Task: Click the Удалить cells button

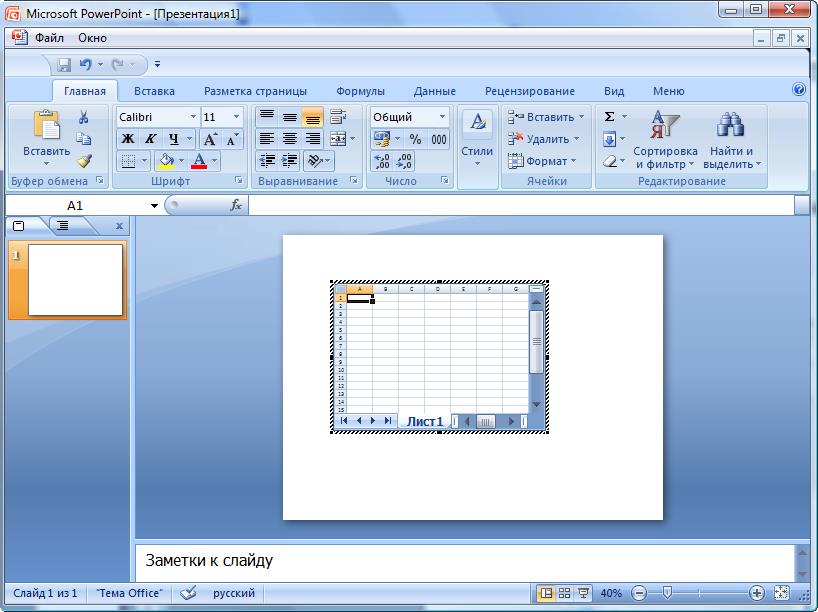Action: 543,139
